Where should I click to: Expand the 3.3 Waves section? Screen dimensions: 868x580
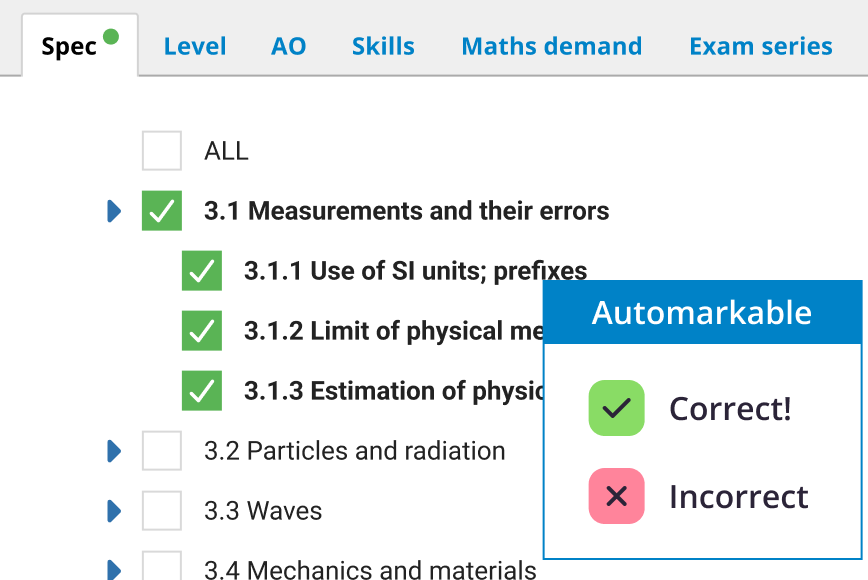[x=113, y=511]
